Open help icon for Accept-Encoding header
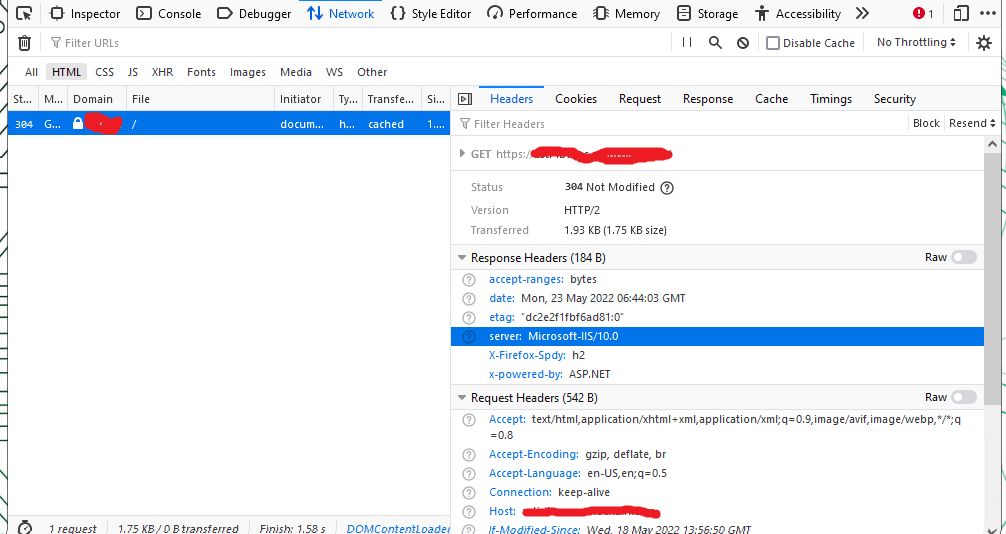 pyautogui.click(x=469, y=455)
